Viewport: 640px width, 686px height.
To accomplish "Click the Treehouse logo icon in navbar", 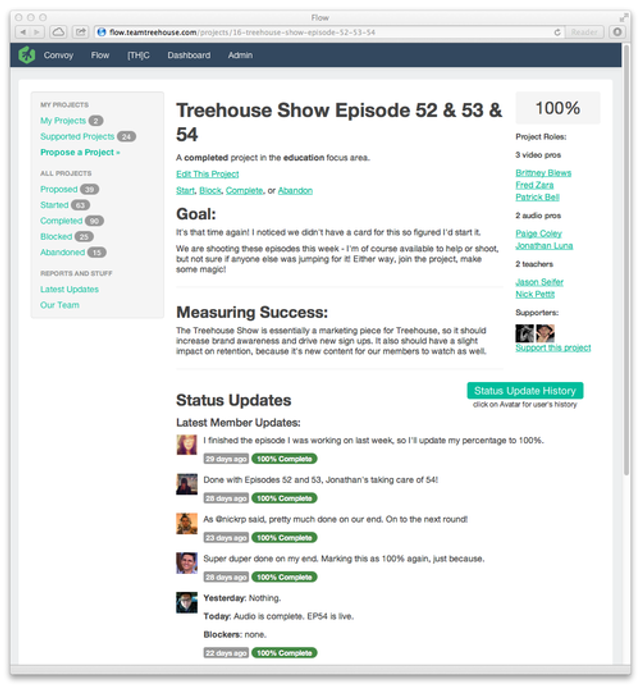I will (x=27, y=55).
